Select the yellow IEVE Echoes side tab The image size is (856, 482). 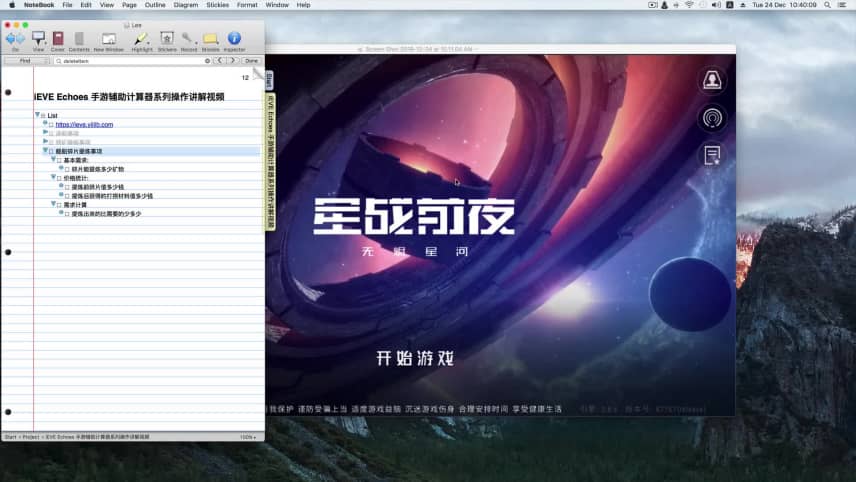[270, 162]
